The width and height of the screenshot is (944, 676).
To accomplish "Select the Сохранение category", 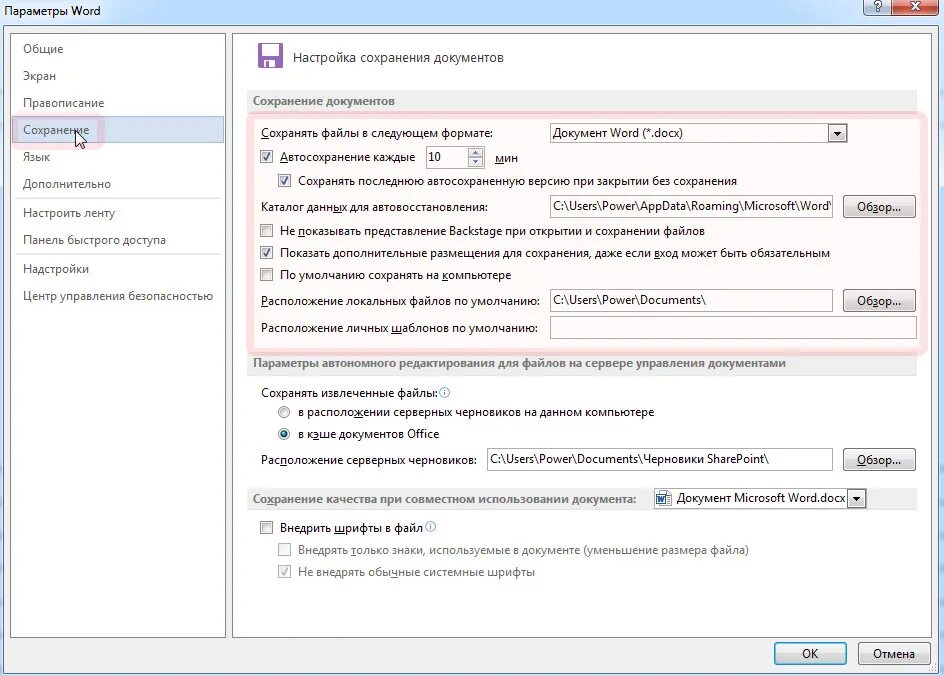I will point(117,129).
